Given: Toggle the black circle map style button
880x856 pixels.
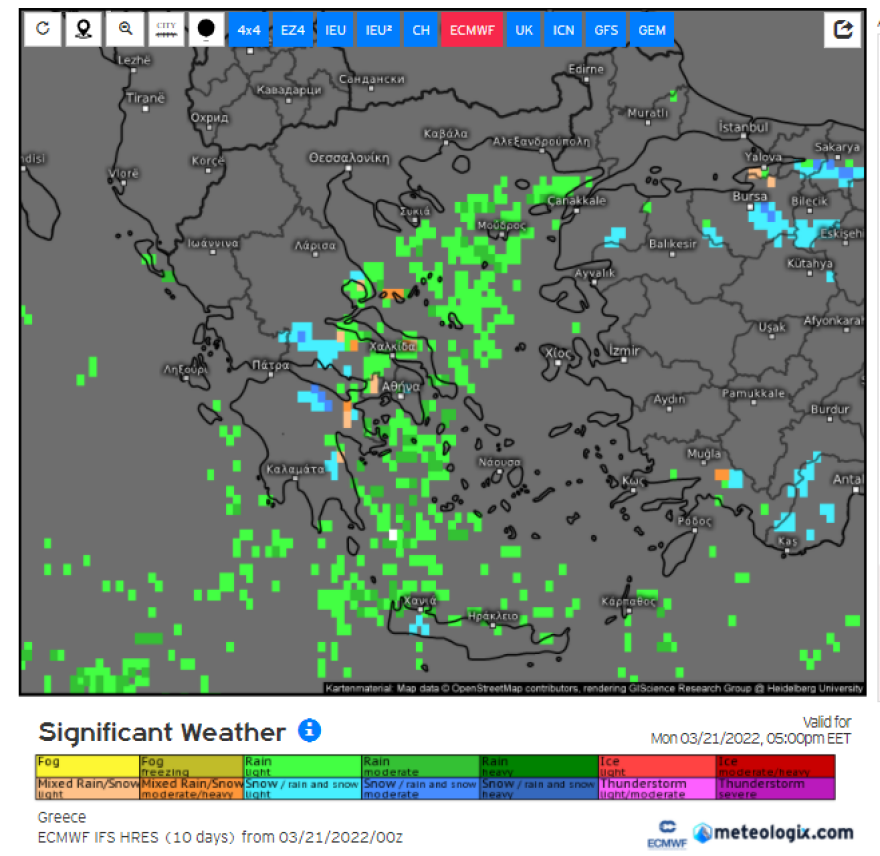Looking at the screenshot, I should (x=206, y=30).
